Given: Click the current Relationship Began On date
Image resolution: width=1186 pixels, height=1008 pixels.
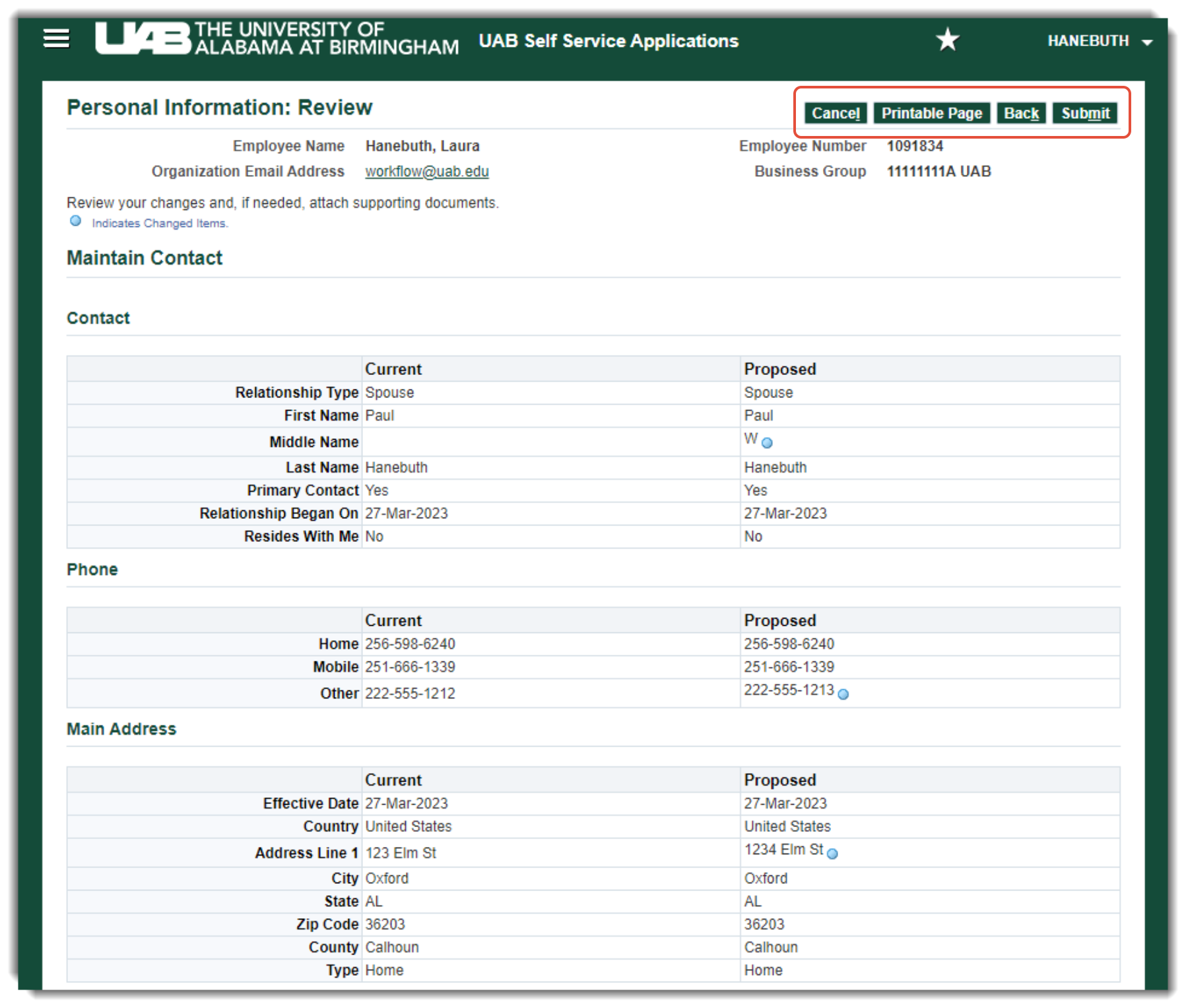Looking at the screenshot, I should (407, 514).
